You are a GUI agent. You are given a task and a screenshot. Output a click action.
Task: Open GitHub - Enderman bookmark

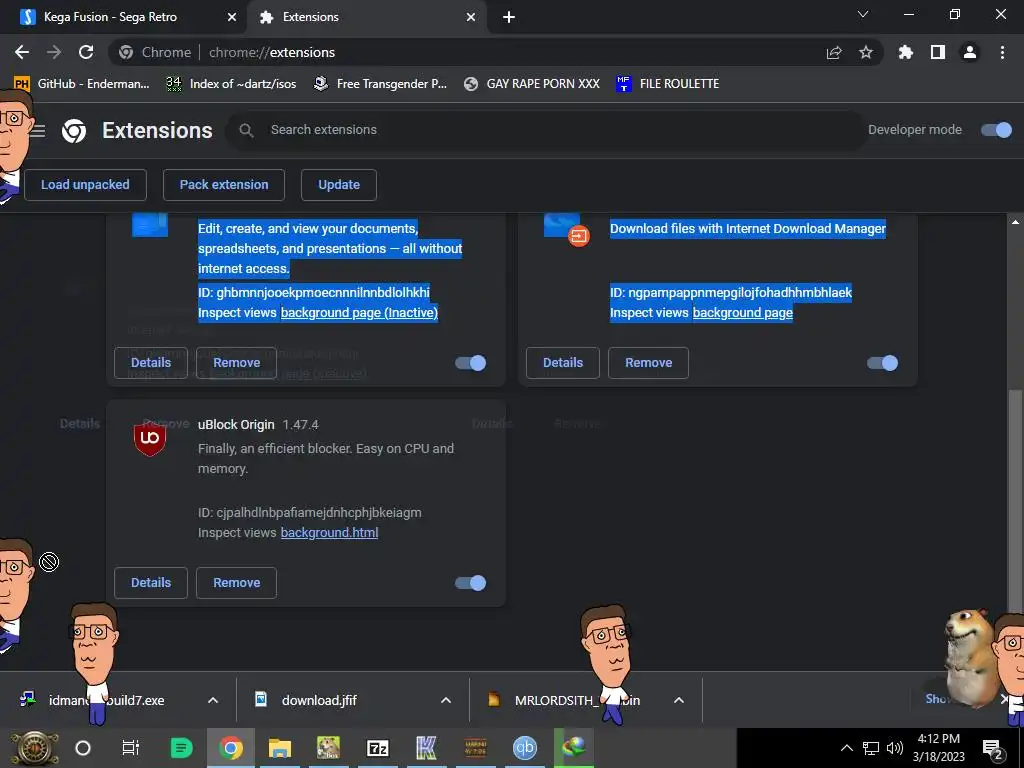tap(82, 84)
